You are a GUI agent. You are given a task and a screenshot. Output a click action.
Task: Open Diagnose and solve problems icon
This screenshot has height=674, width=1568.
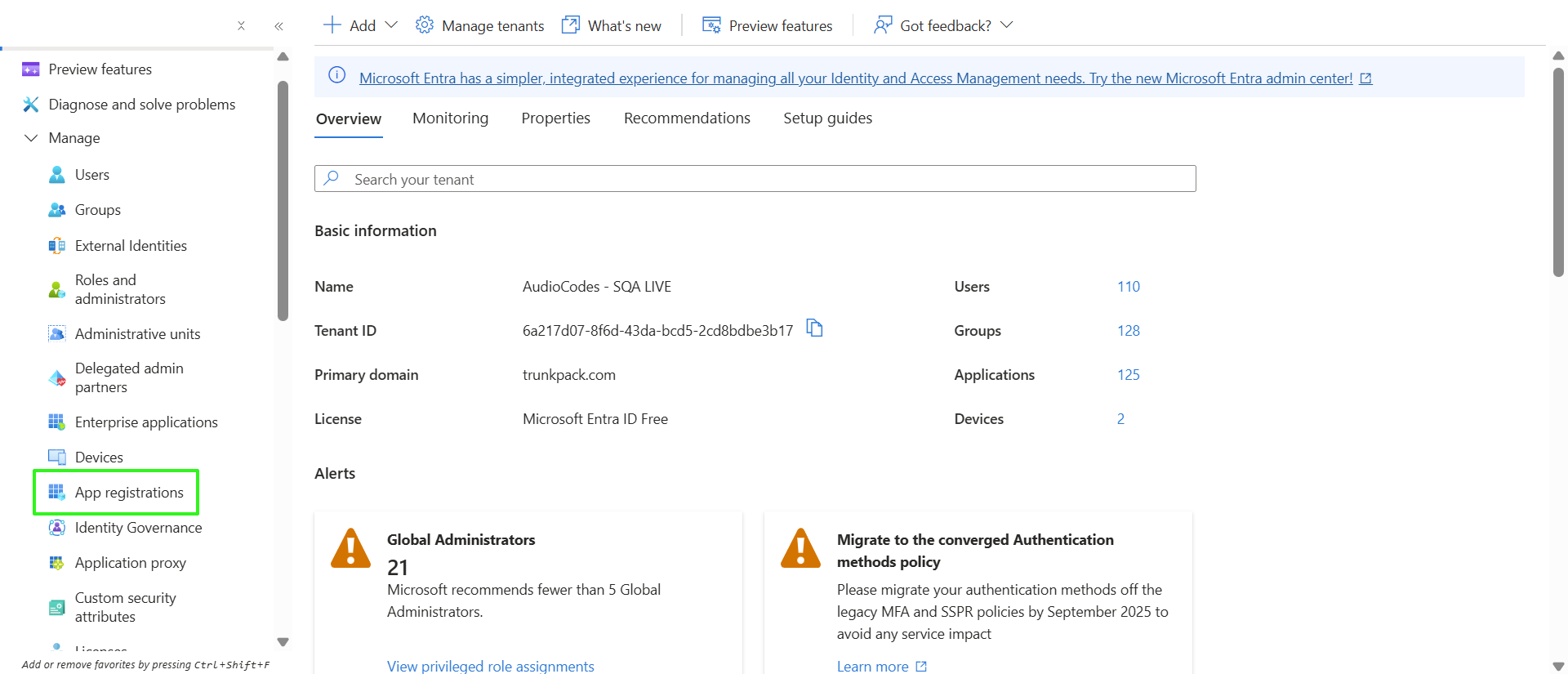(x=31, y=105)
